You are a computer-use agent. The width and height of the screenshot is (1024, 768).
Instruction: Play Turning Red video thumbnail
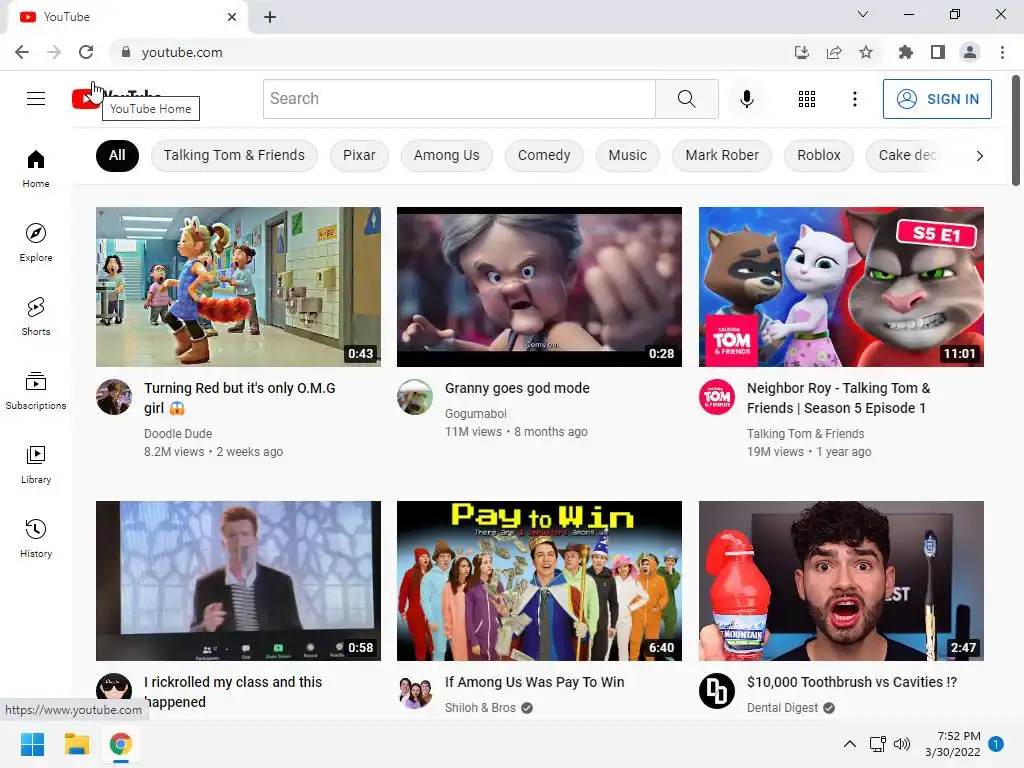click(238, 287)
